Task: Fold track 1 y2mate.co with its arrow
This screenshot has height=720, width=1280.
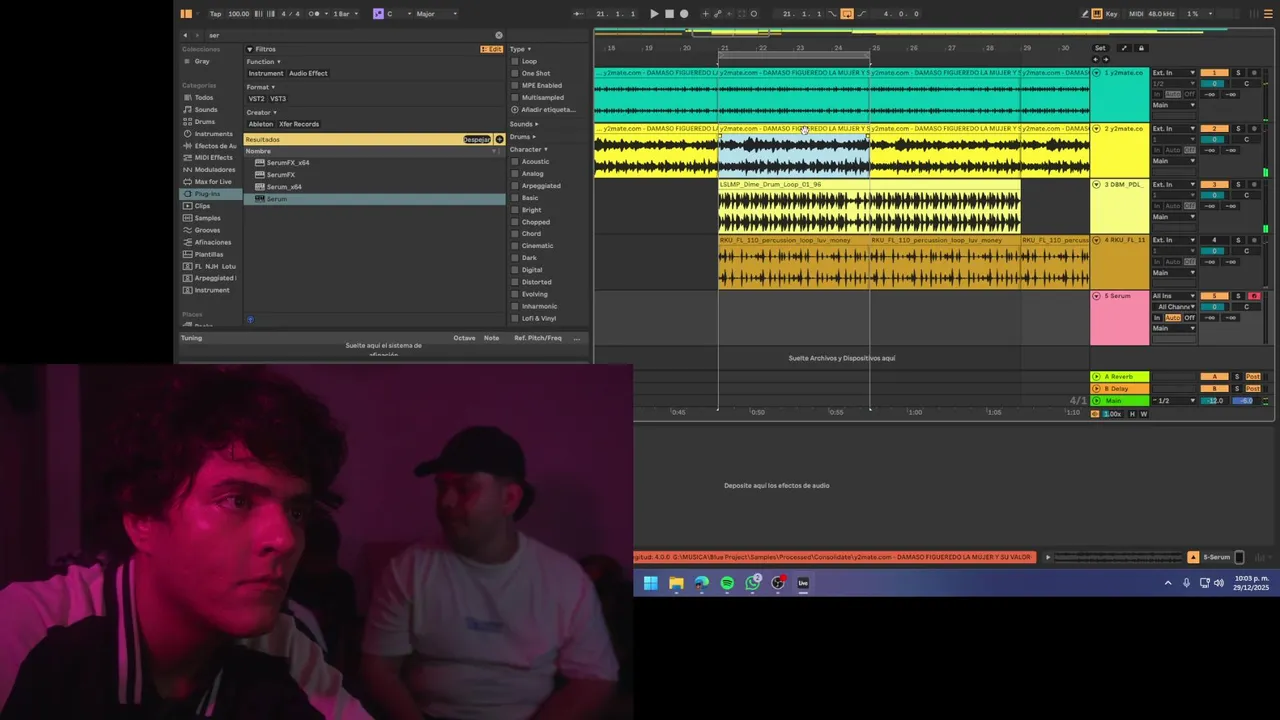Action: click(1096, 73)
